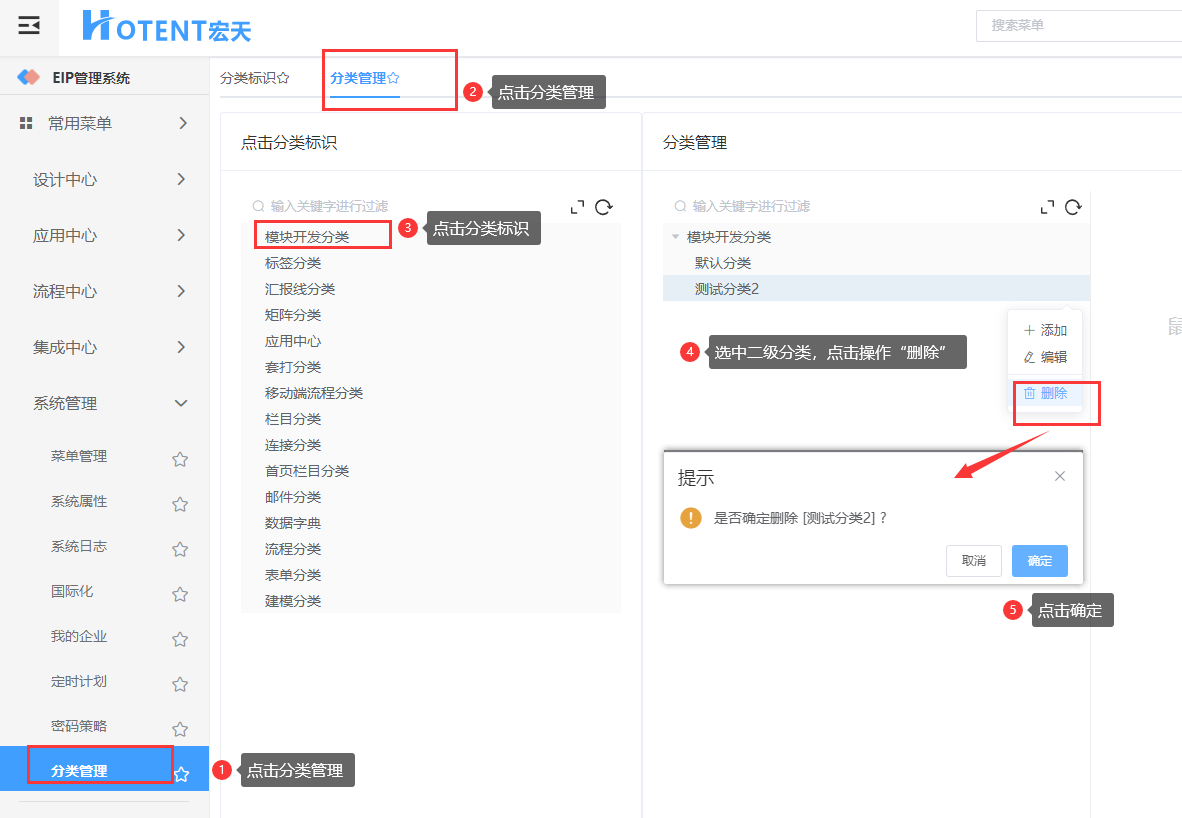
Task: Refresh the 分类管理 tree panel
Action: [x=1073, y=207]
